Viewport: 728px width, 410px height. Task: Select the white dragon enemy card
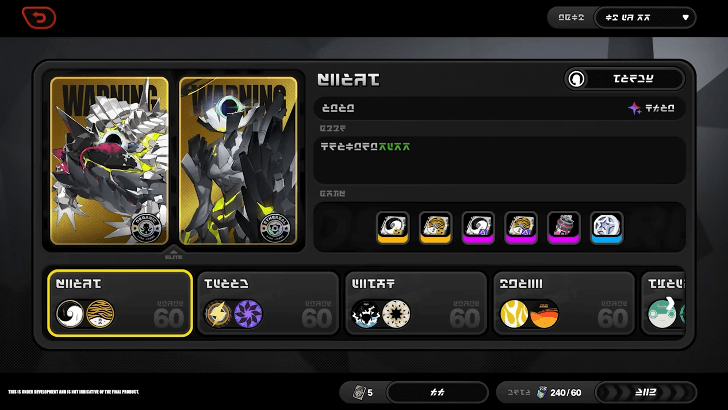110,161
